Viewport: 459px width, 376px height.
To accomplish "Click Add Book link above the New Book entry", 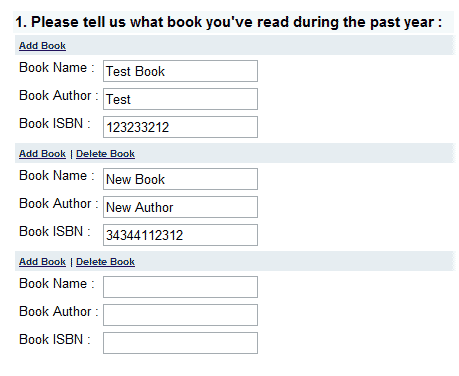I will coord(42,154).
